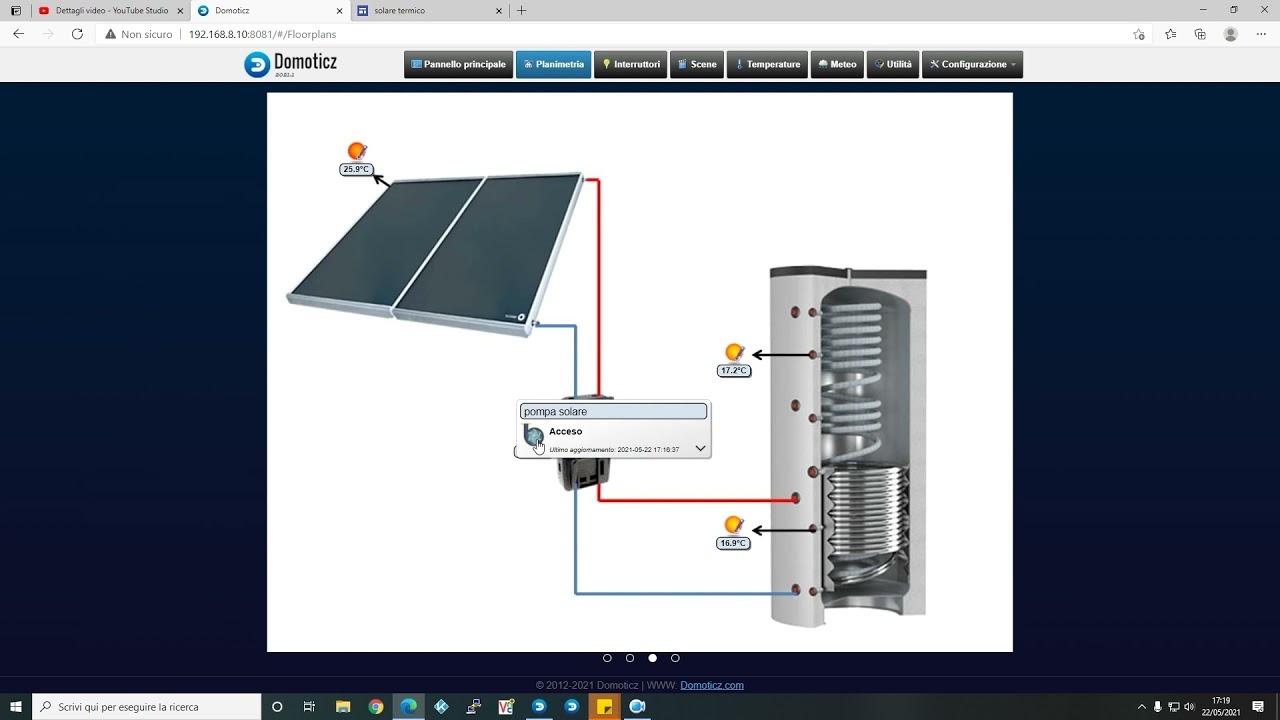Open the browser Favorites list

[x=1170, y=34]
